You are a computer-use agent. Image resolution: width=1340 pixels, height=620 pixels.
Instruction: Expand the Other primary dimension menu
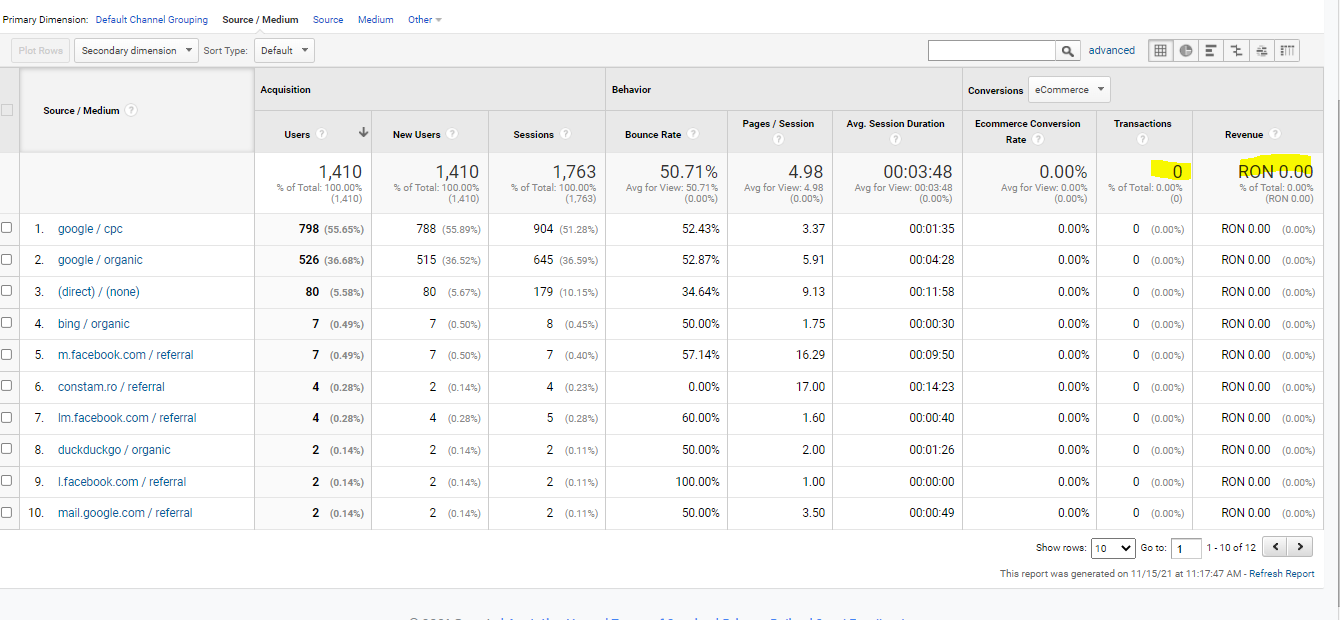tap(425, 20)
